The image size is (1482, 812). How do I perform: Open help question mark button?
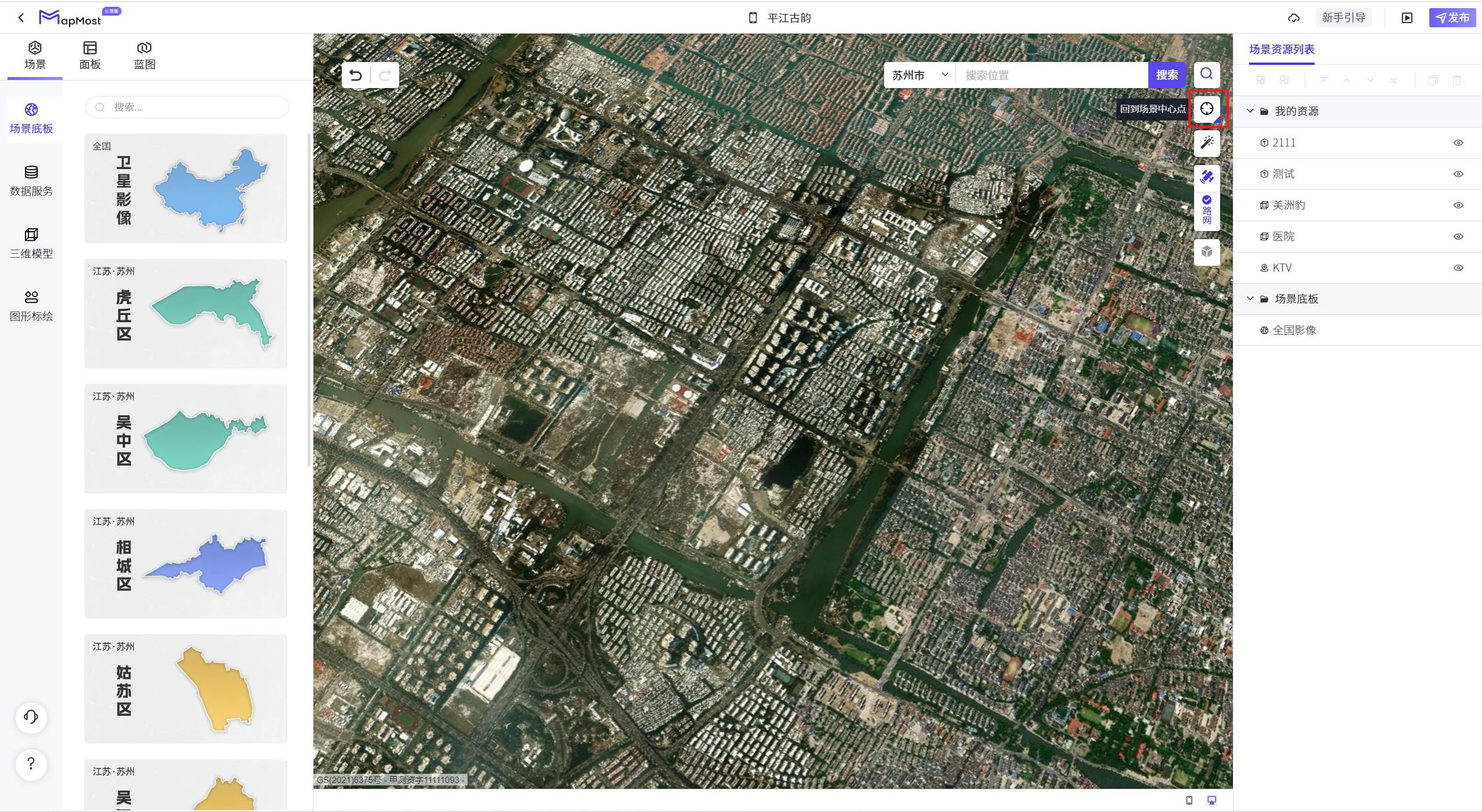(31, 764)
